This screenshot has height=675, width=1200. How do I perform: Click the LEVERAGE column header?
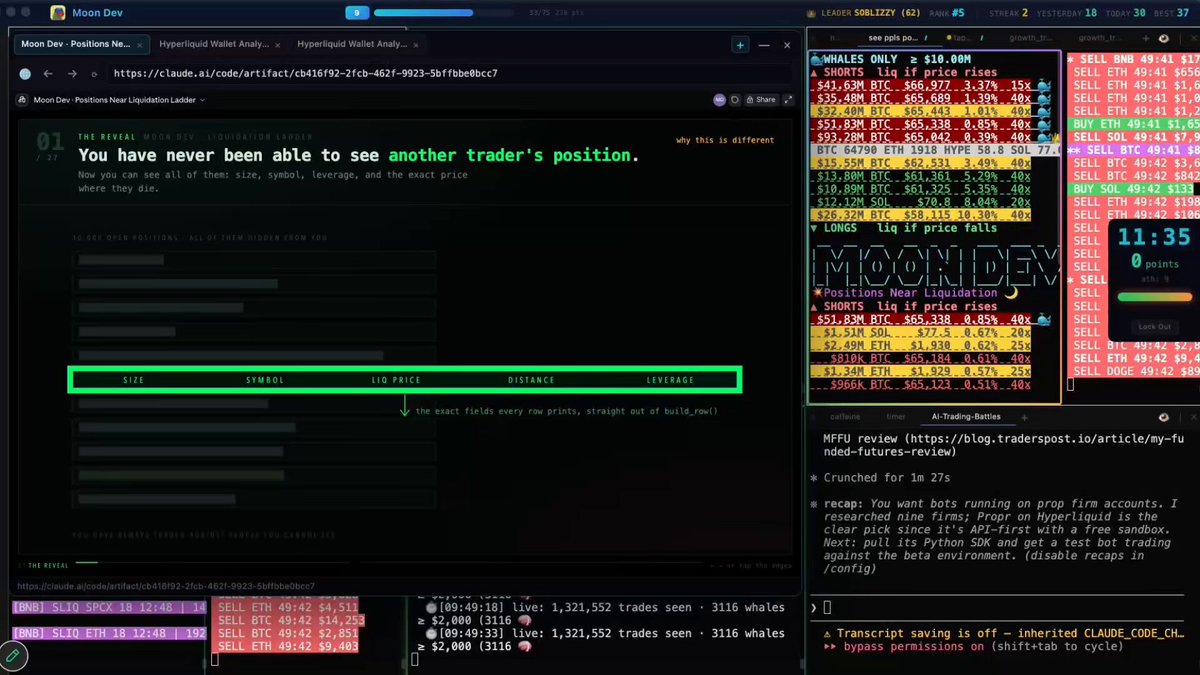click(x=670, y=380)
